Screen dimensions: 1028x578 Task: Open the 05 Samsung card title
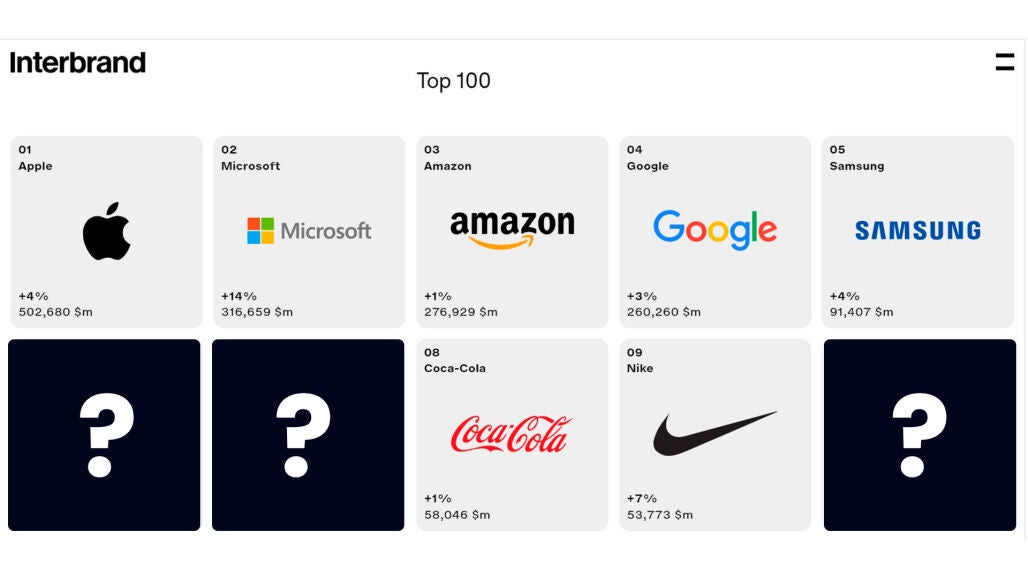[857, 158]
